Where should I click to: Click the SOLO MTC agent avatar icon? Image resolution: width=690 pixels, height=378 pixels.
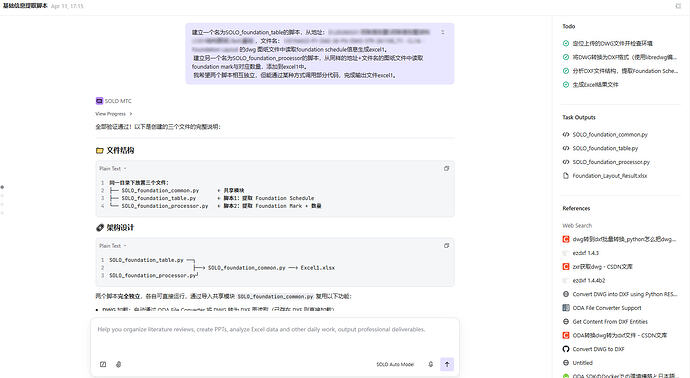(x=99, y=101)
